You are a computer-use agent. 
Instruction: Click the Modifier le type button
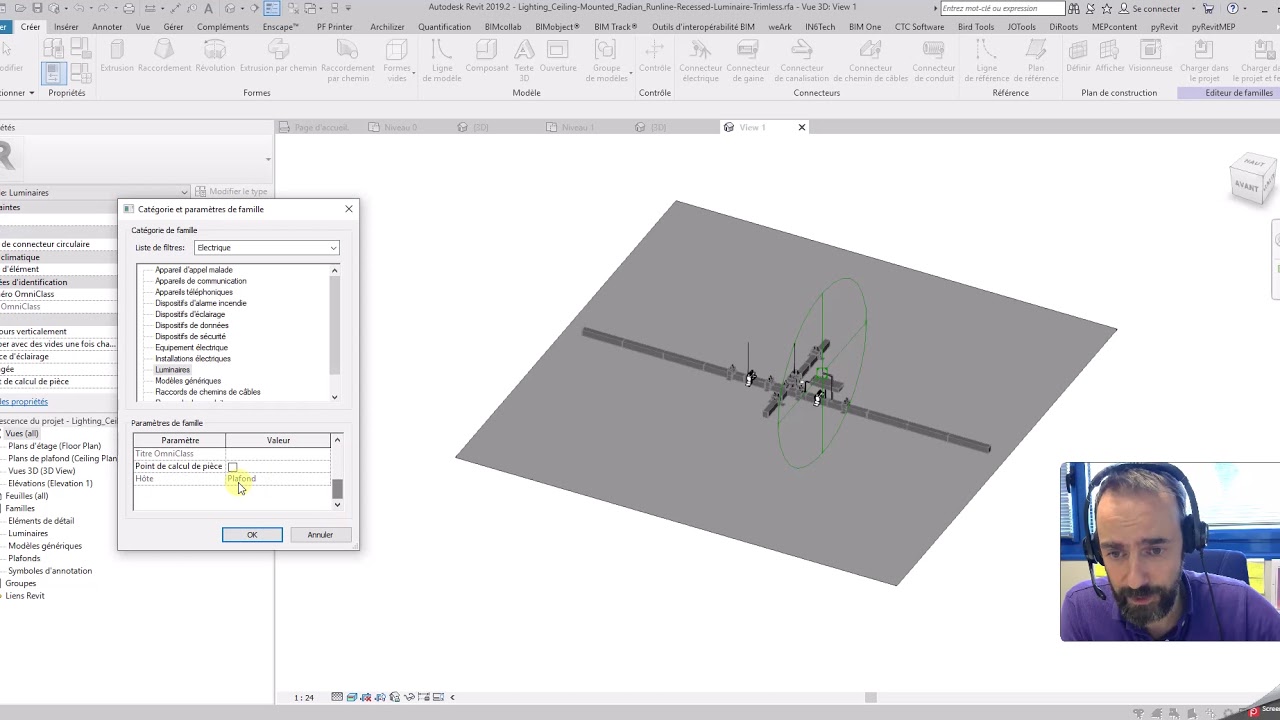[x=232, y=192]
